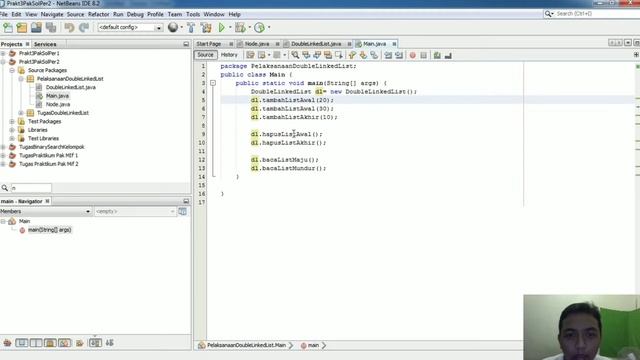Click the main breadcrumb at editor bottom
The height and width of the screenshot is (360, 640).
pyautogui.click(x=313, y=345)
